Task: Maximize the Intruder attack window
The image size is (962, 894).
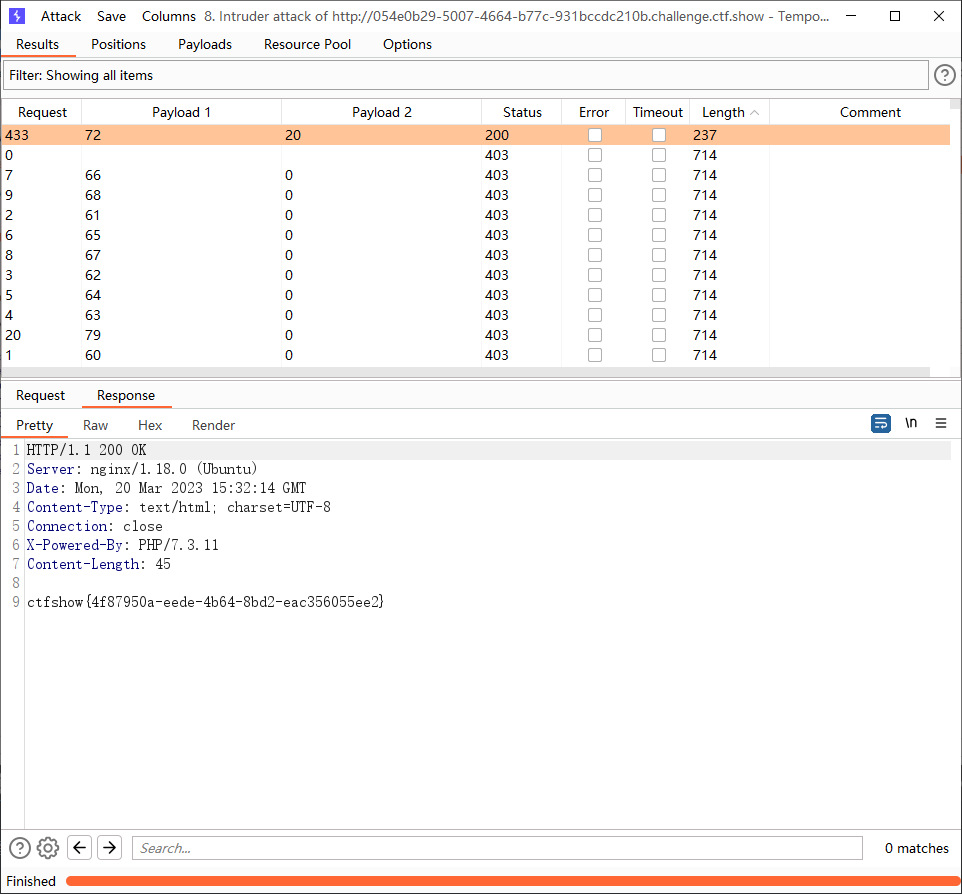Action: coord(895,16)
